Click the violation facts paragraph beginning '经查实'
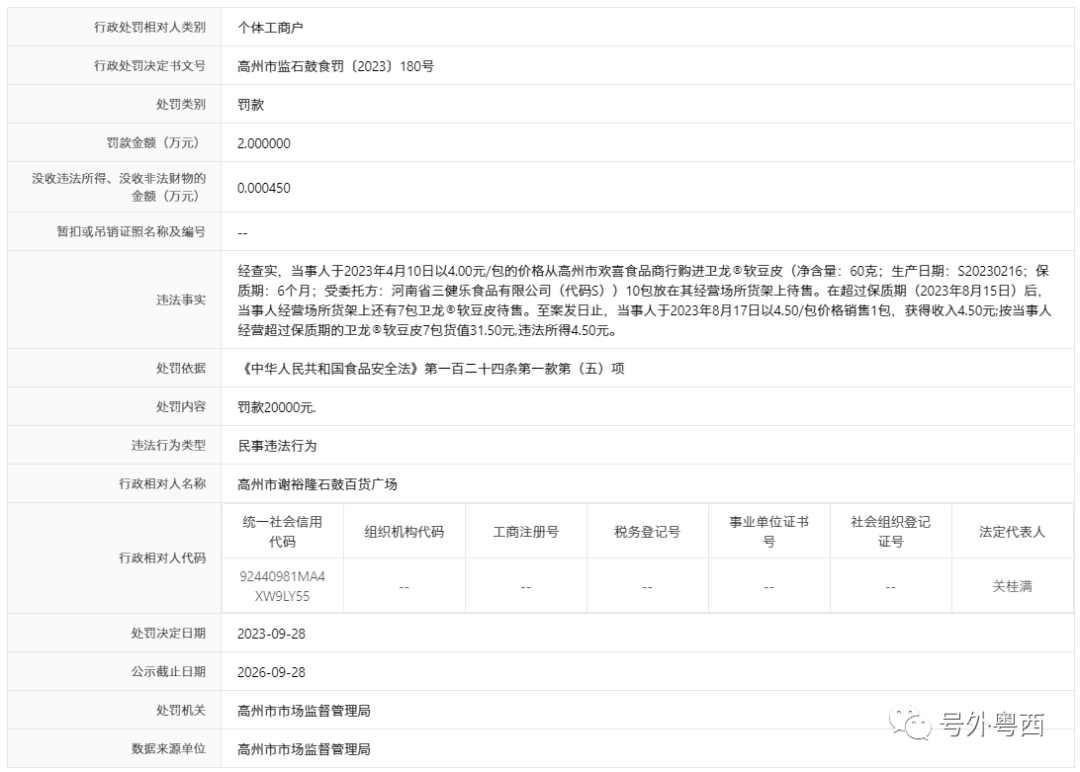The width and height of the screenshot is (1080, 772). tap(644, 300)
